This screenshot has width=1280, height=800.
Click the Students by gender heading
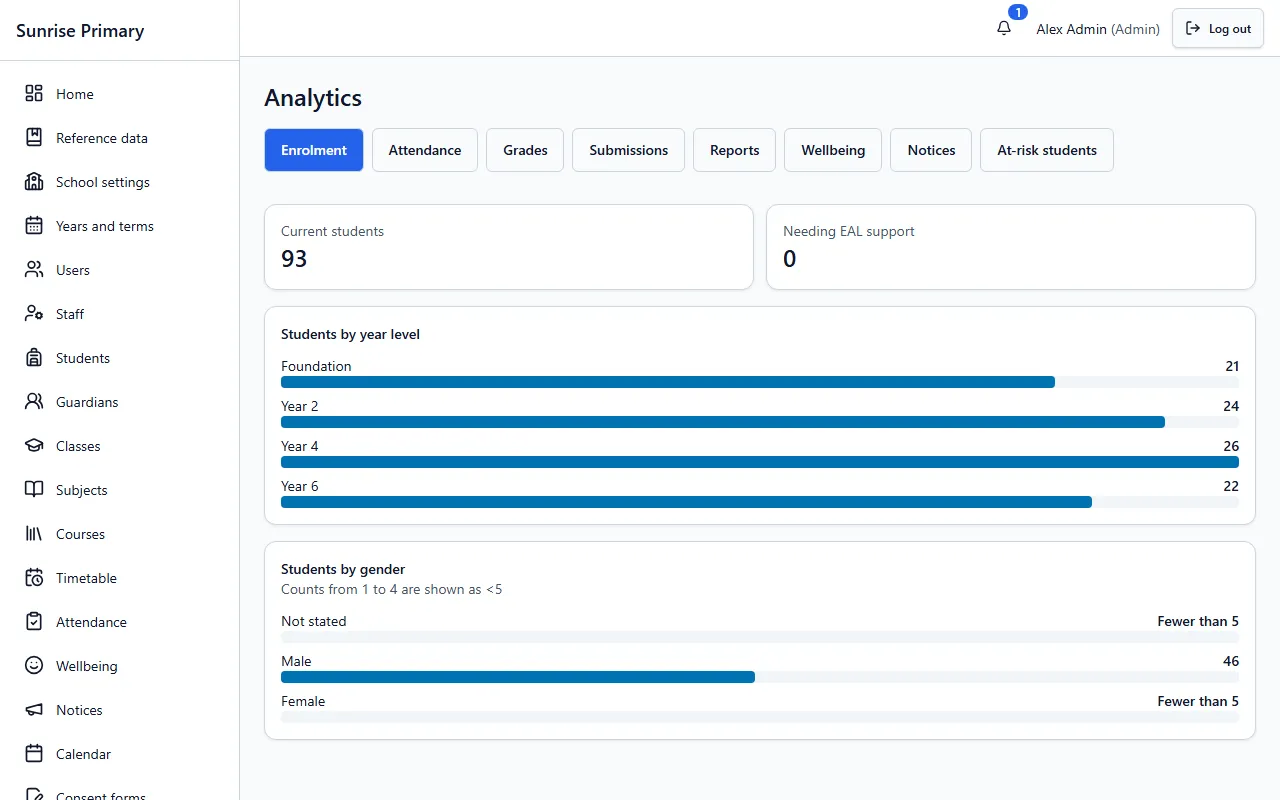[x=343, y=569]
